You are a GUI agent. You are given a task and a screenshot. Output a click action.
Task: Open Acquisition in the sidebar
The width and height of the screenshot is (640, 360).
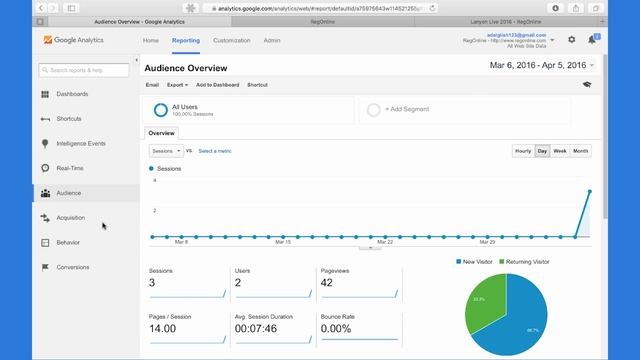[71, 218]
